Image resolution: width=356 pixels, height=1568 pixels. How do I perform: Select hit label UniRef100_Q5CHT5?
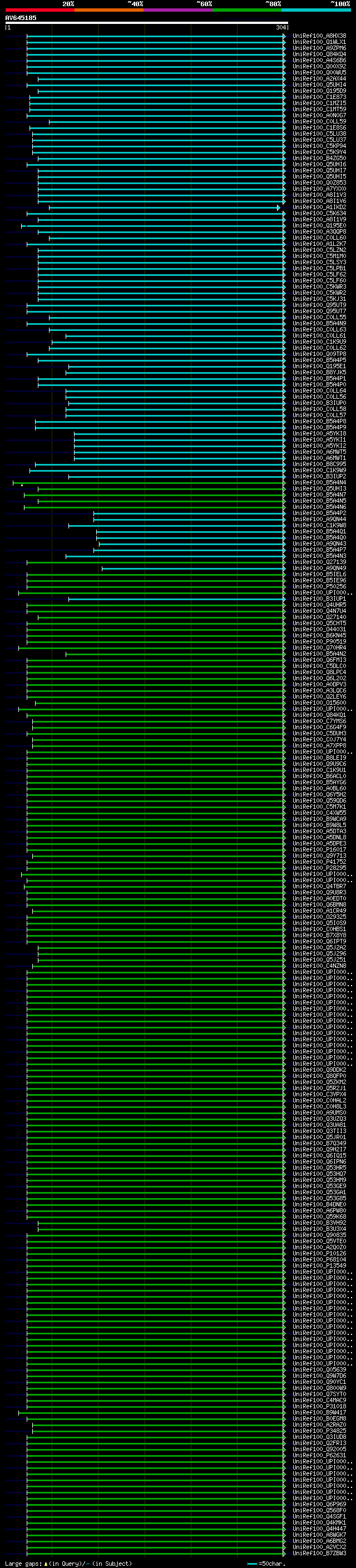[x=319, y=624]
